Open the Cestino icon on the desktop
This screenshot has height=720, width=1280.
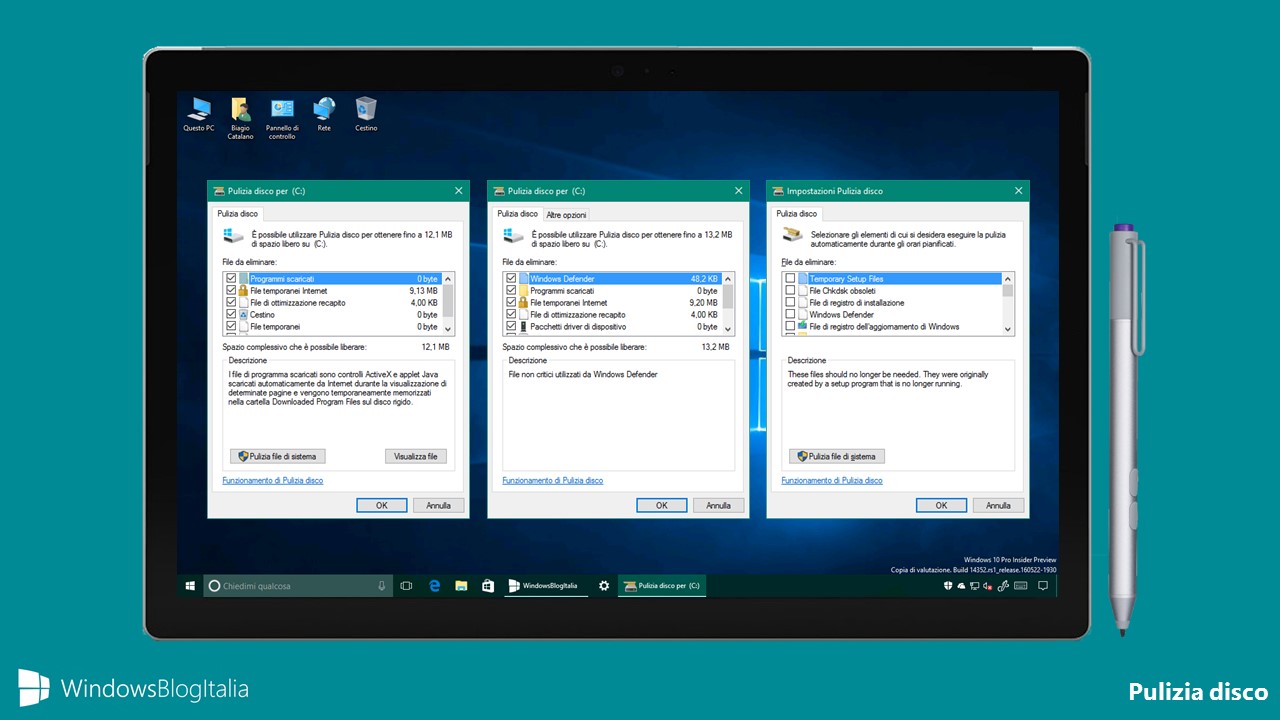click(366, 115)
